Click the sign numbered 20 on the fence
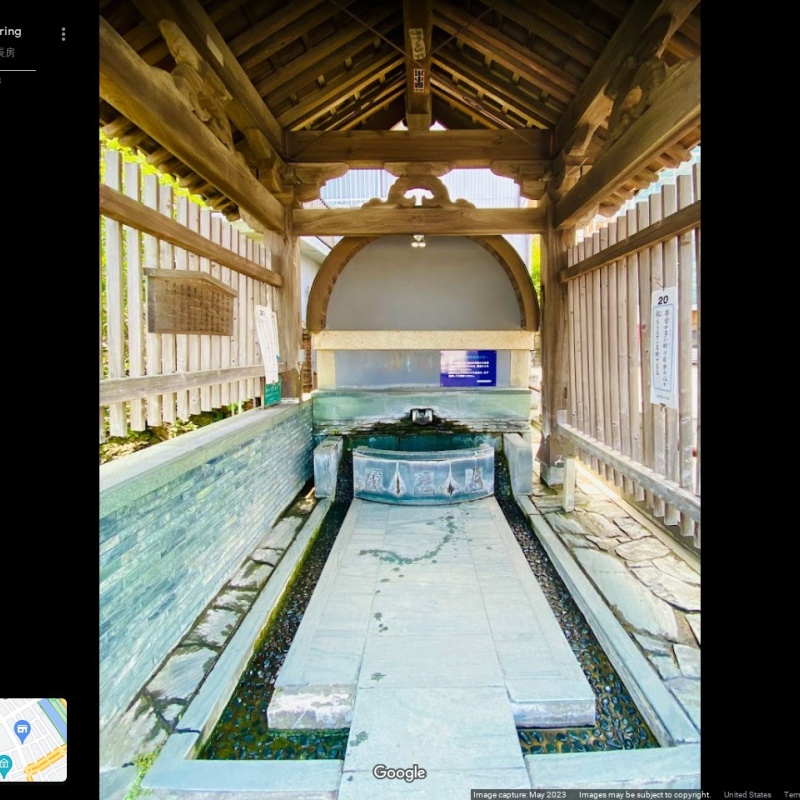The width and height of the screenshot is (800, 800). click(x=663, y=346)
